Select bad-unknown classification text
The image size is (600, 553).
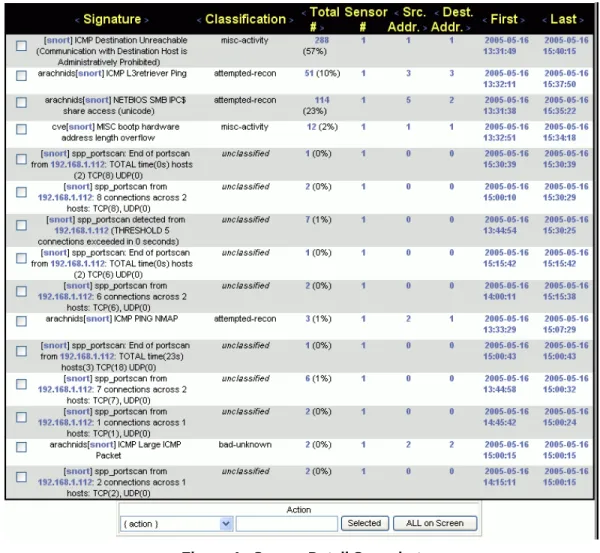pos(245,445)
